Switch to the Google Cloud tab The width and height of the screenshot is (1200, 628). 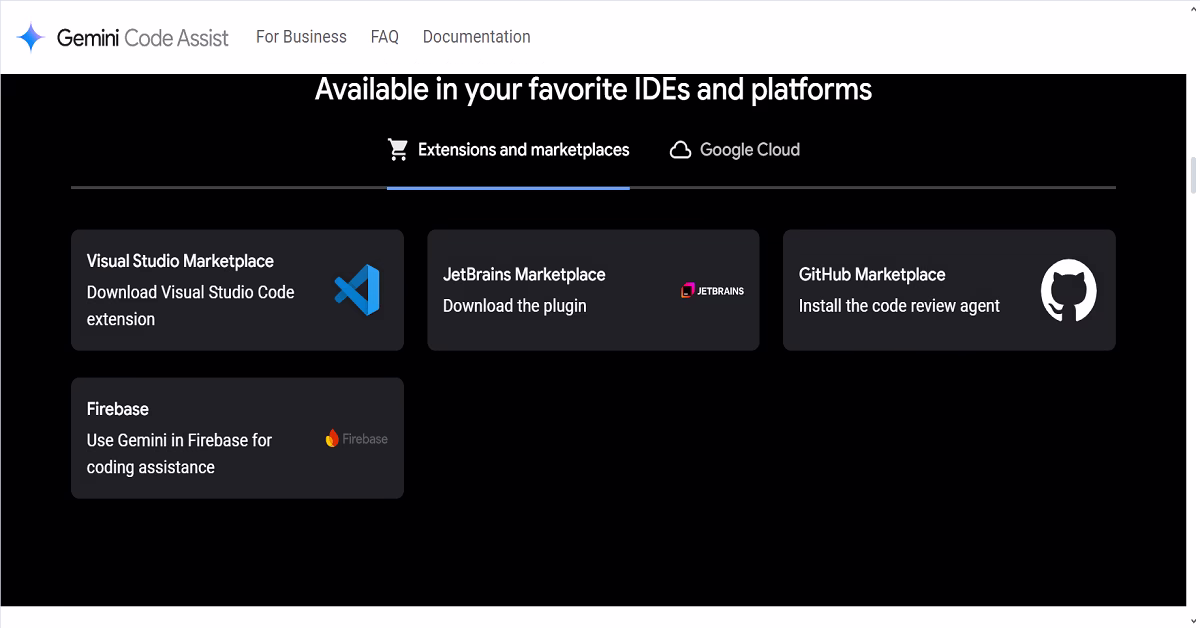735,150
